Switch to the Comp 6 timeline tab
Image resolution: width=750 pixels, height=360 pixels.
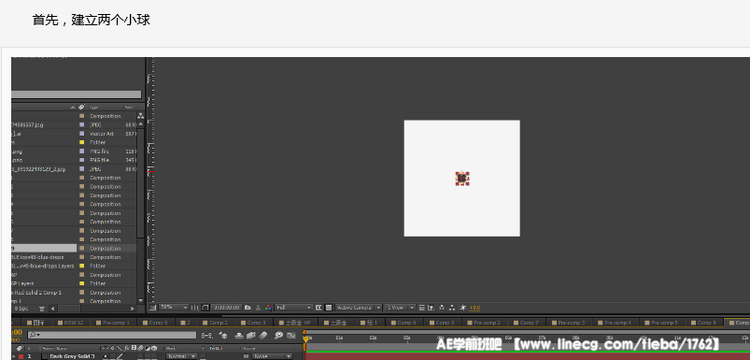(x=156, y=323)
